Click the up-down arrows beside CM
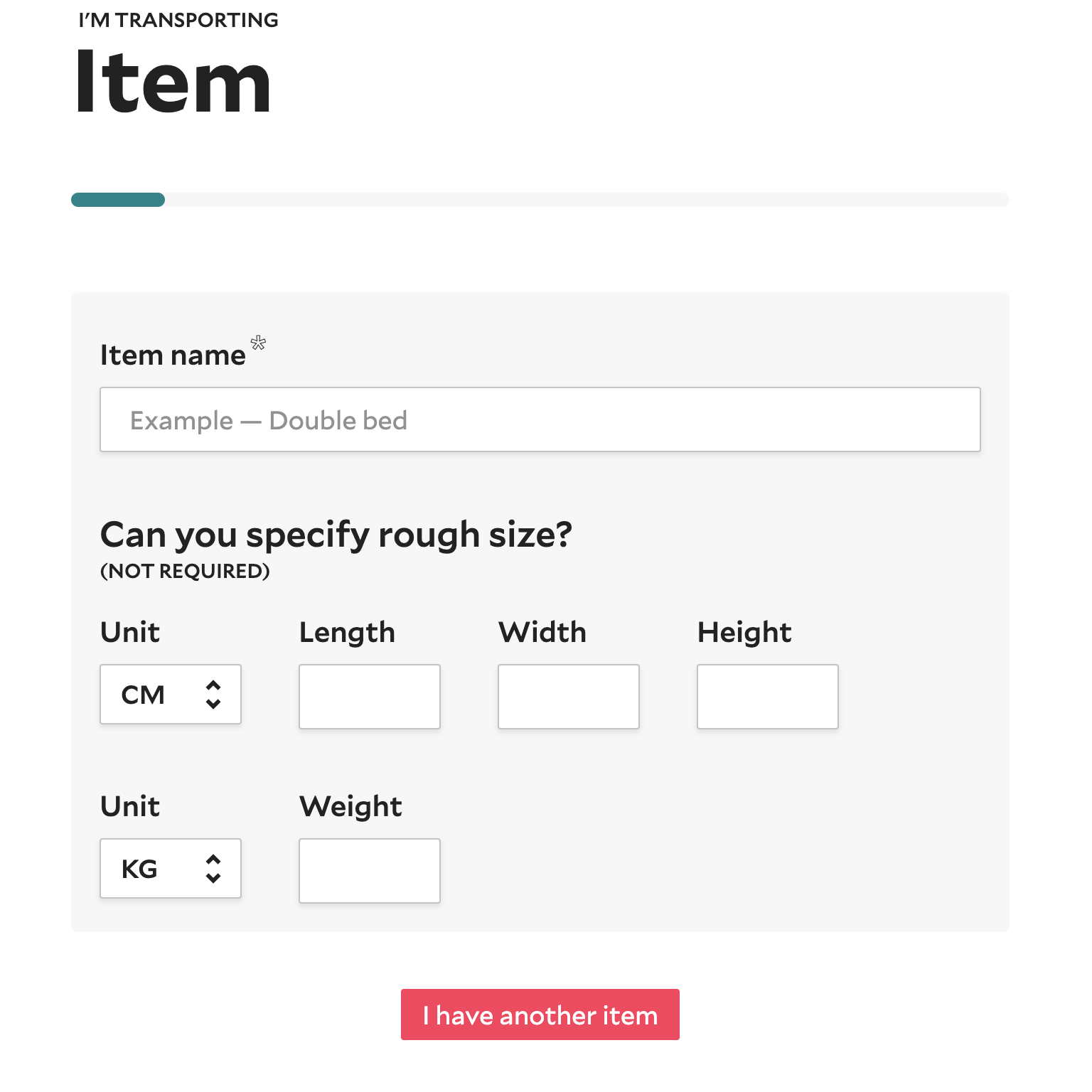Viewport: 1092px width, 1092px height. pyautogui.click(x=213, y=695)
